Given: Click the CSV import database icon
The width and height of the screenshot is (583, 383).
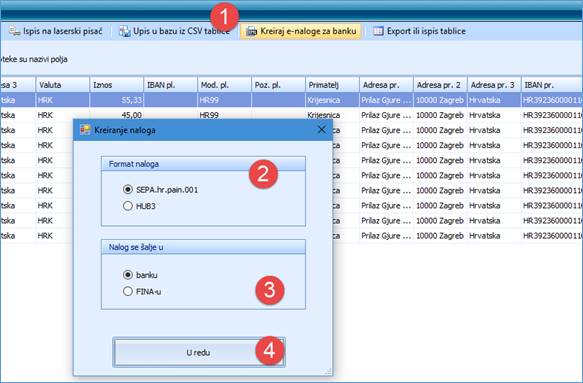Looking at the screenshot, I should coord(124,31).
